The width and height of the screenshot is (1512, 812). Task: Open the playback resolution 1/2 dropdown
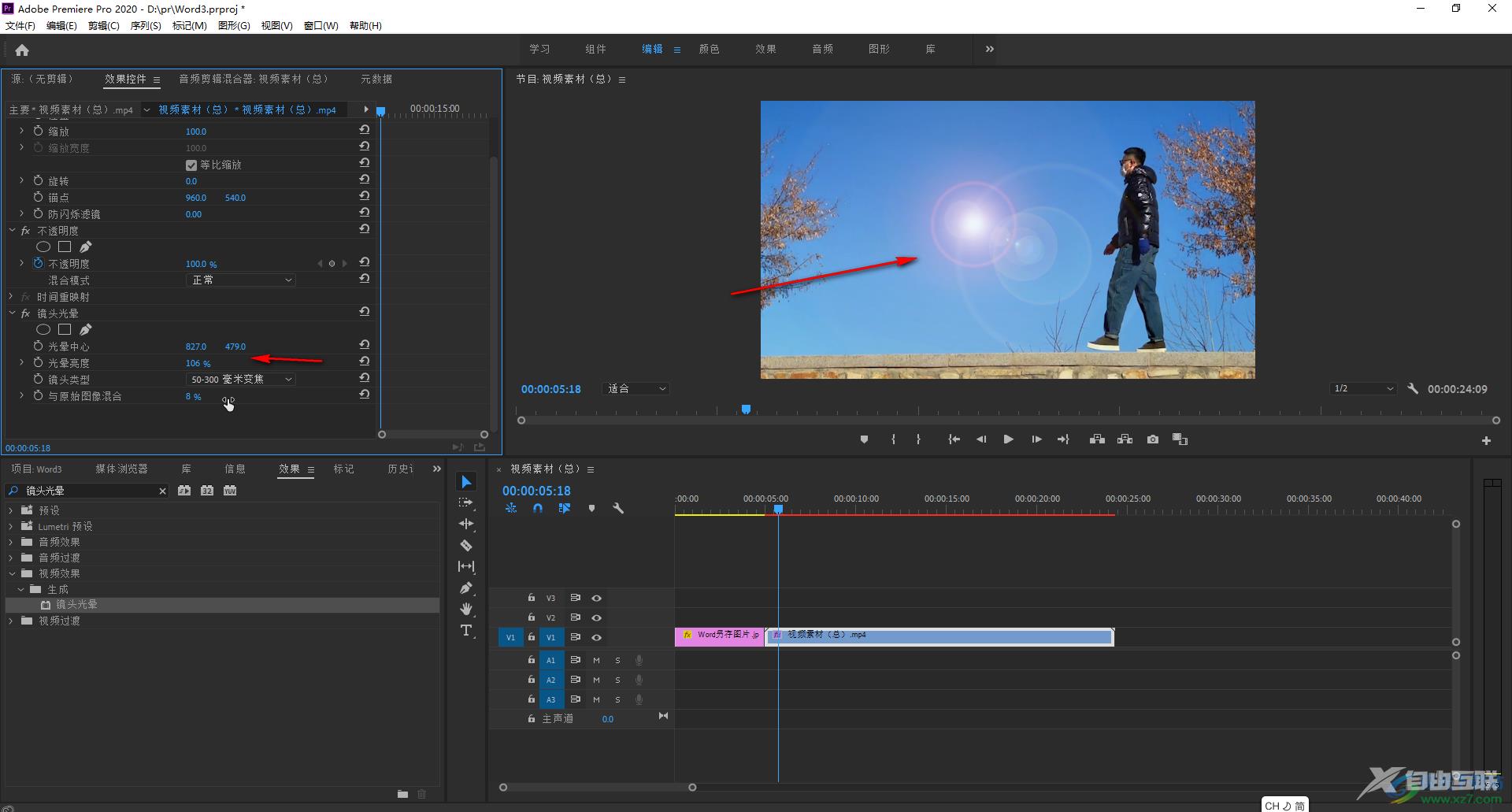tap(1363, 388)
